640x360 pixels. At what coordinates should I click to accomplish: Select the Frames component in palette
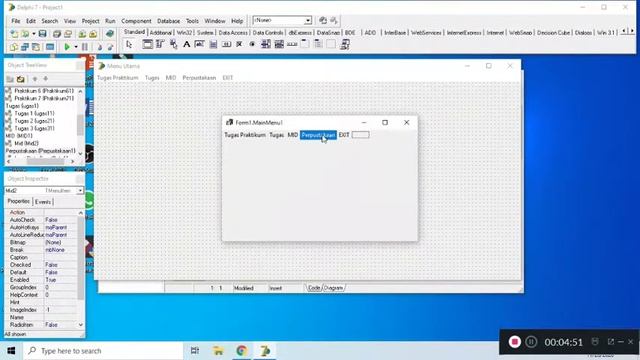pyautogui.click(x=147, y=44)
